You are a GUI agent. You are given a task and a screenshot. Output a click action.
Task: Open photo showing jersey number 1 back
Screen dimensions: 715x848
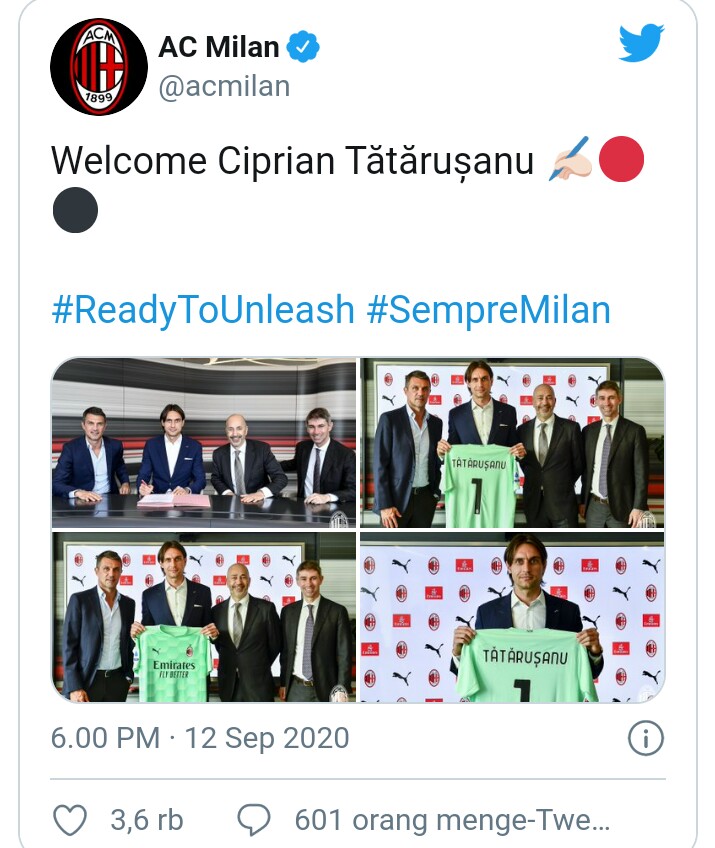coord(512,442)
